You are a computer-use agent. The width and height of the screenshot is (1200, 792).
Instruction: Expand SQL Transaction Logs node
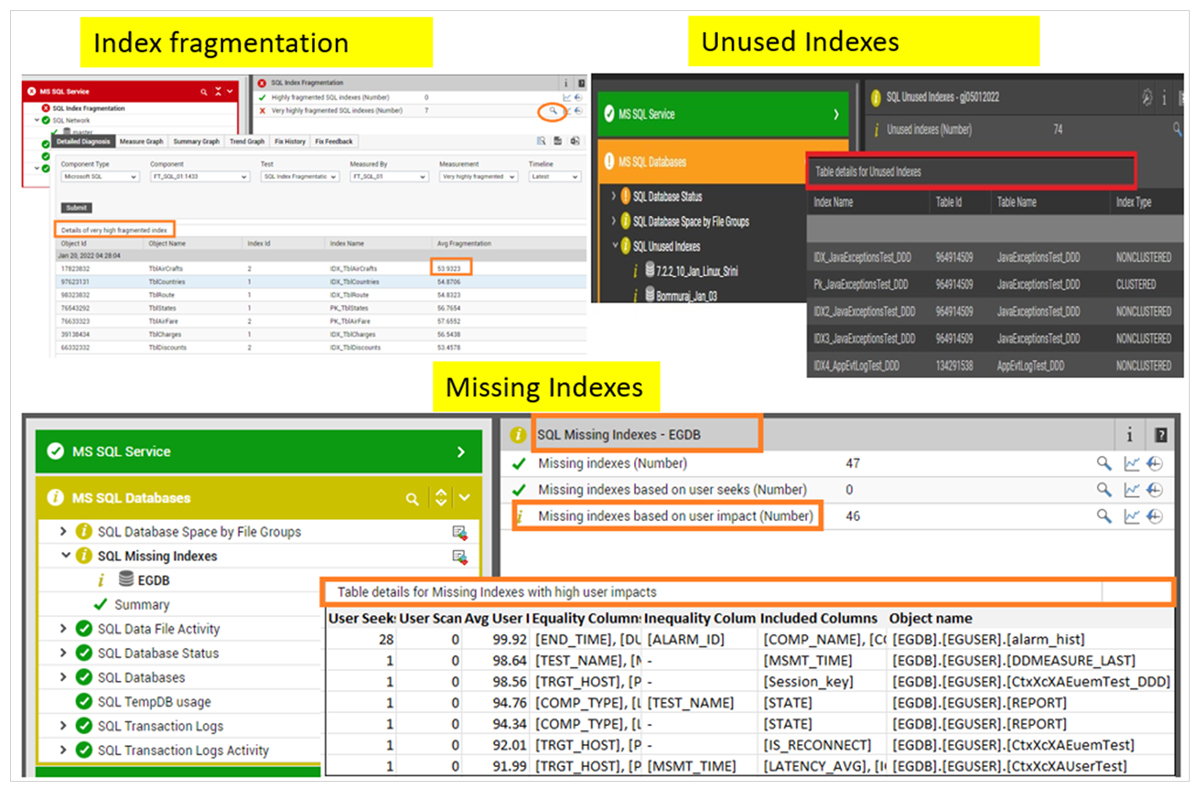64,726
